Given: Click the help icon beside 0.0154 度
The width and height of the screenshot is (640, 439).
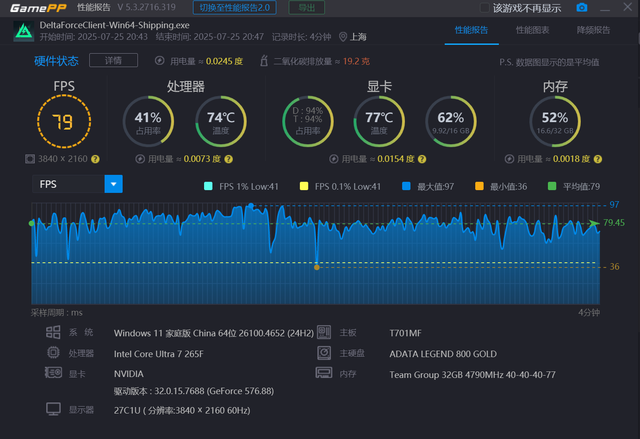Looking at the screenshot, I should [422, 159].
